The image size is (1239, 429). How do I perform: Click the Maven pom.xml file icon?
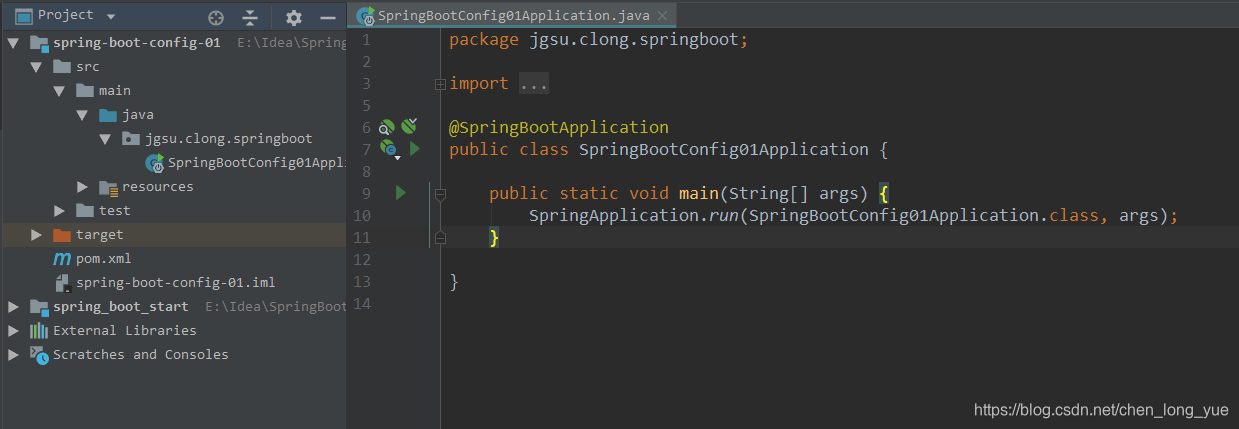point(62,259)
